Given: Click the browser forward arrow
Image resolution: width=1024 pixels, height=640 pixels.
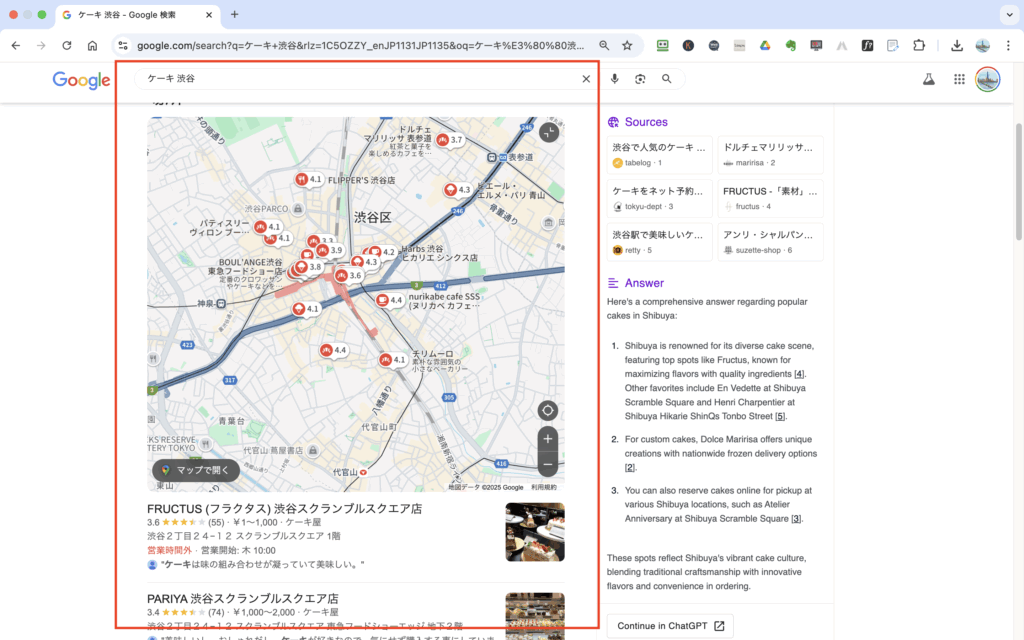Looking at the screenshot, I should click(x=41, y=46).
